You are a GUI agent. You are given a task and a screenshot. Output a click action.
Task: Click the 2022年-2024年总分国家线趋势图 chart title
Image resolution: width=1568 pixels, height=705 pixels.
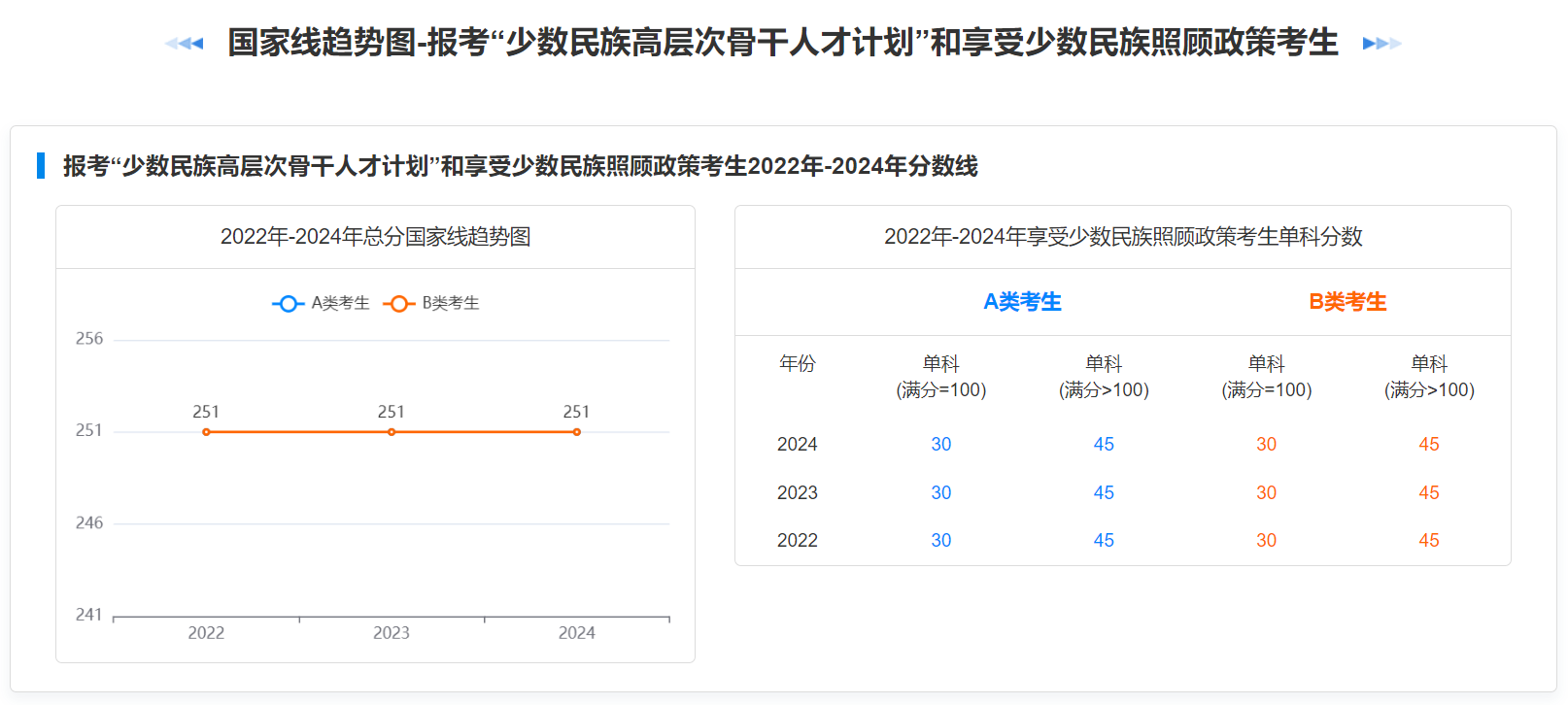(376, 237)
